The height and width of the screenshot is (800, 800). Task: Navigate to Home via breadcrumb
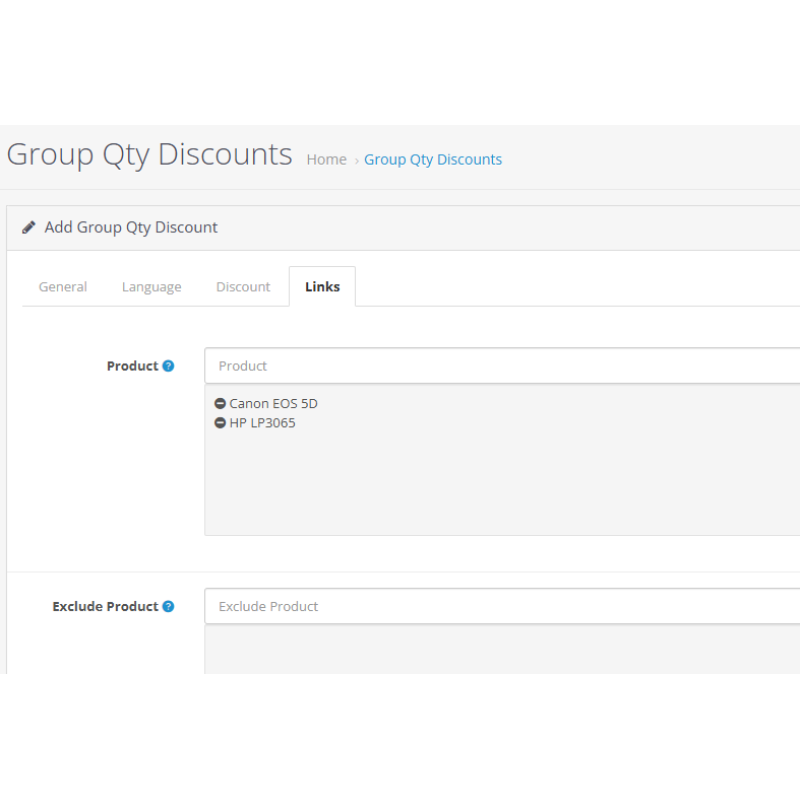click(x=326, y=160)
